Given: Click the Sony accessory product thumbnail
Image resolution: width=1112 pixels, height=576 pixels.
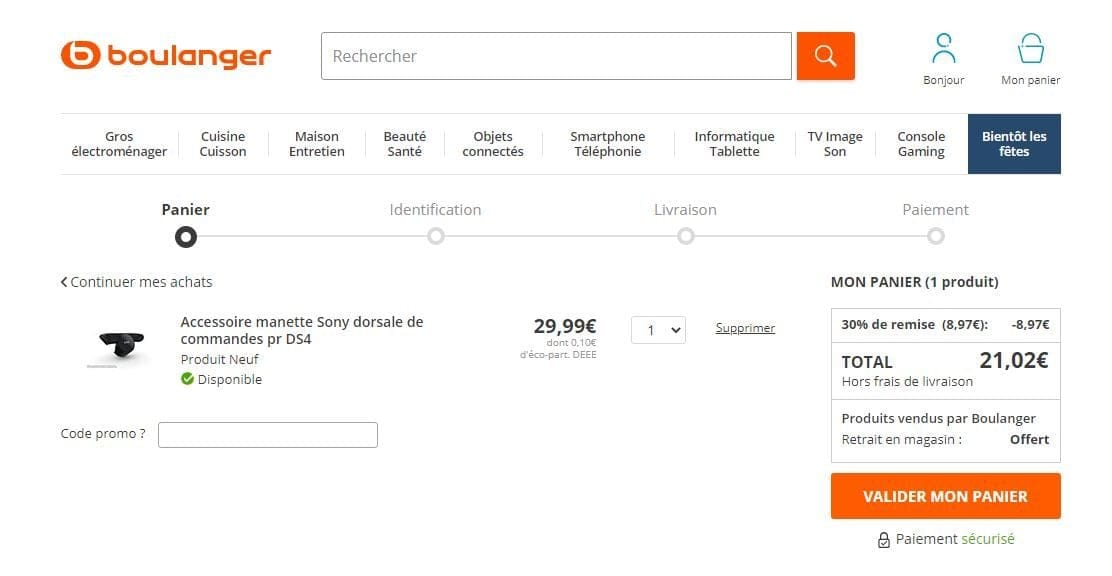Looking at the screenshot, I should 119,348.
